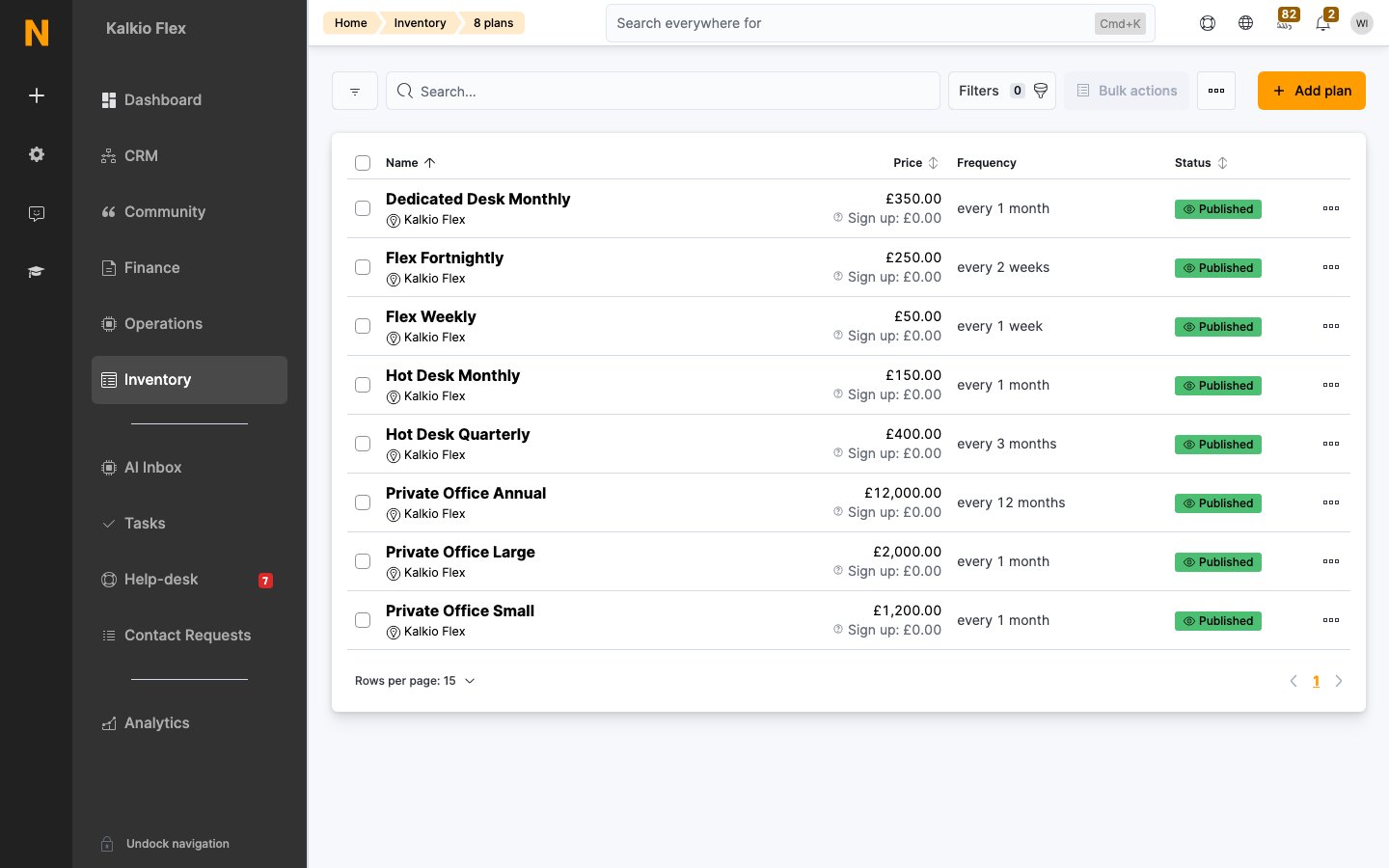
Task: Click the graduation cap icon
Action: click(x=37, y=272)
